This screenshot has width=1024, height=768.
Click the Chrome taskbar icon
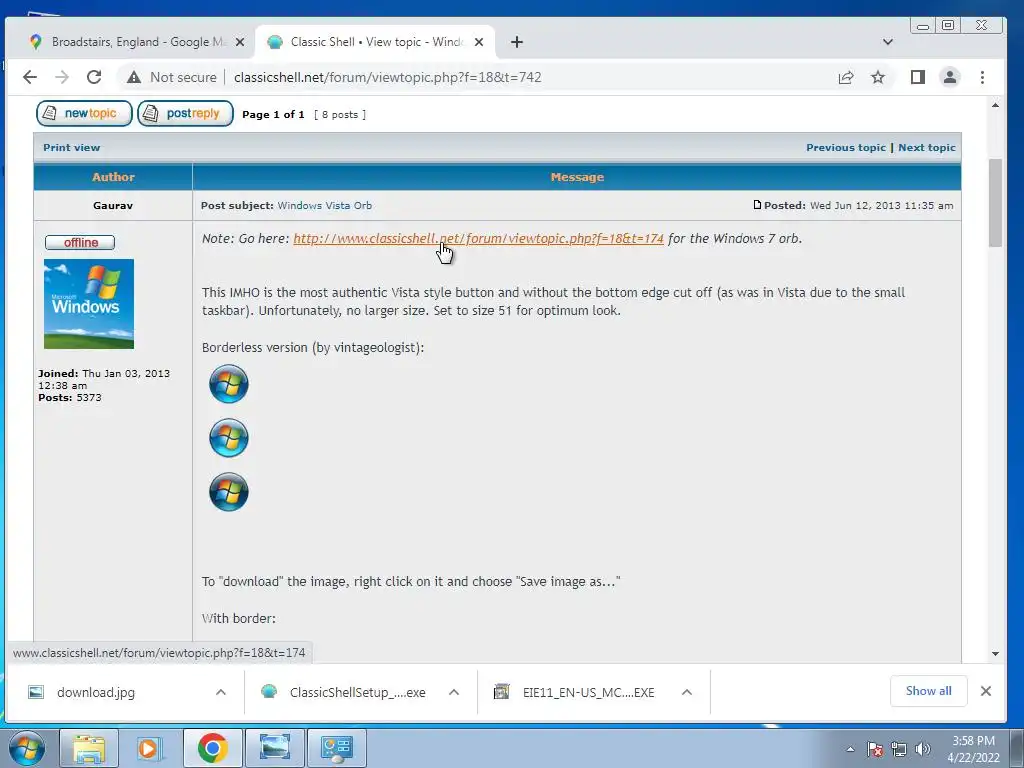pyautogui.click(x=212, y=748)
